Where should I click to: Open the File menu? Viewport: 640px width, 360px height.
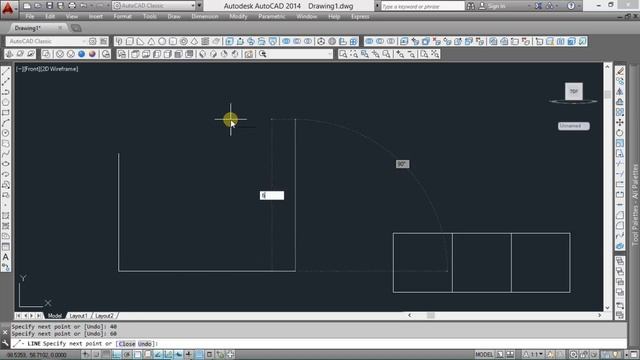30,17
